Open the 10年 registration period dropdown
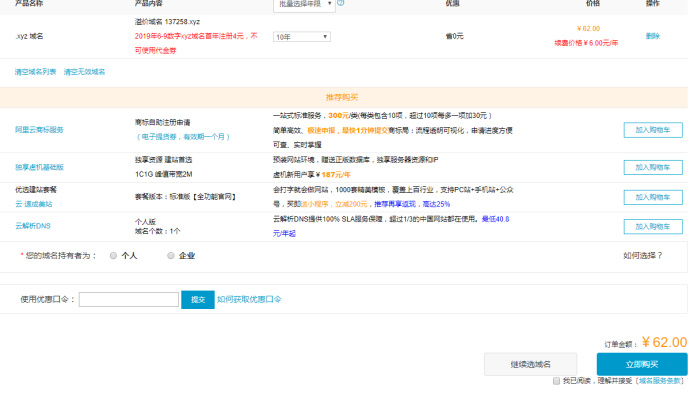690x393 pixels. click(x=301, y=37)
